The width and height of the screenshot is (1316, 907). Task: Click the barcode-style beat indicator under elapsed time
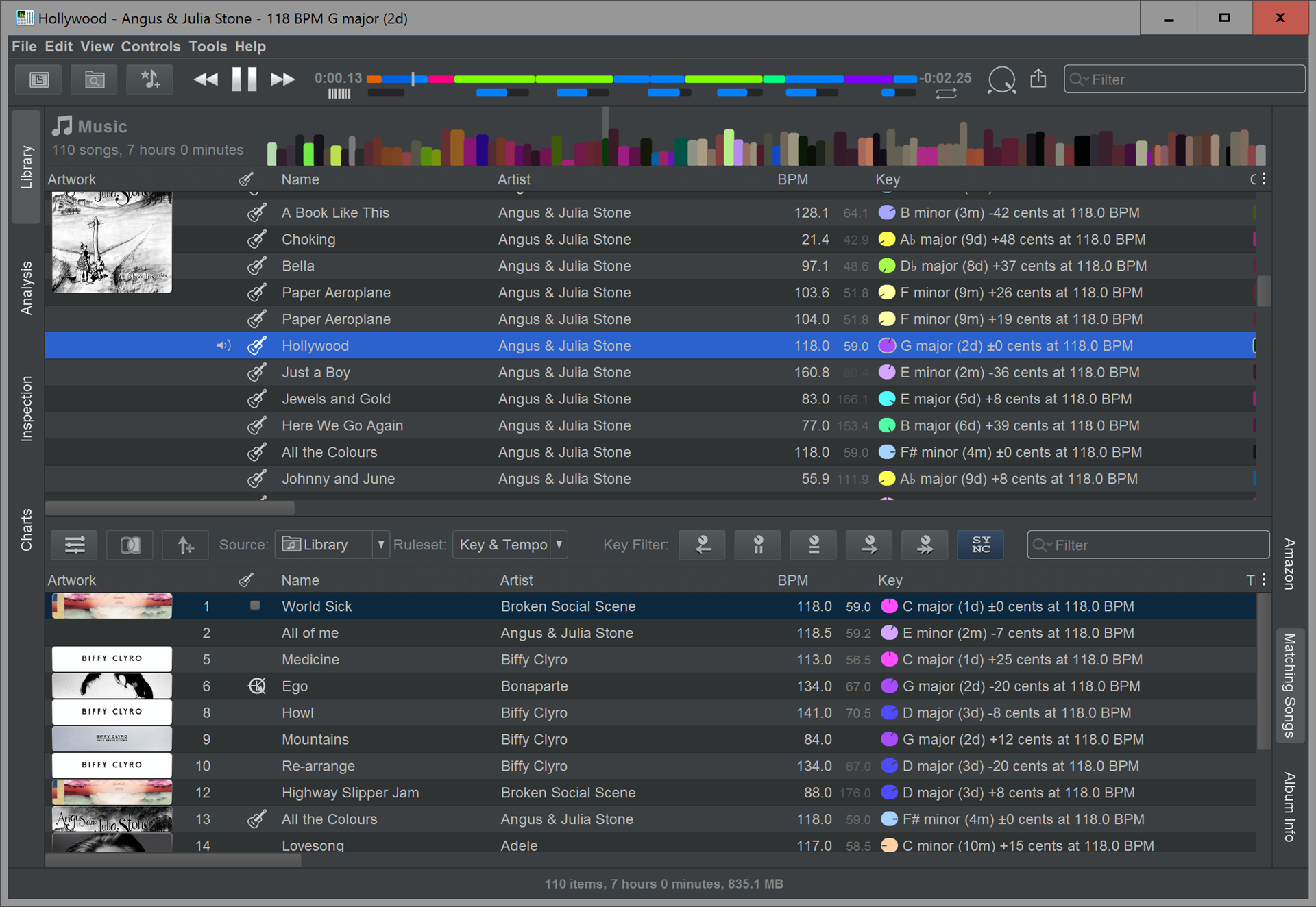[339, 94]
